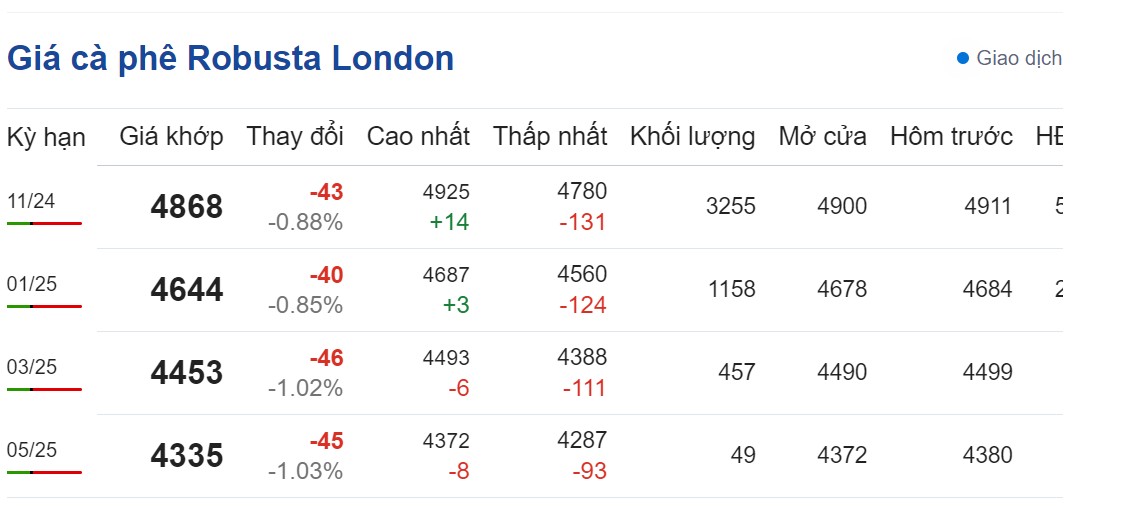The height and width of the screenshot is (525, 1133).
Task: Click the Thay đổi column header
Action: point(295,137)
